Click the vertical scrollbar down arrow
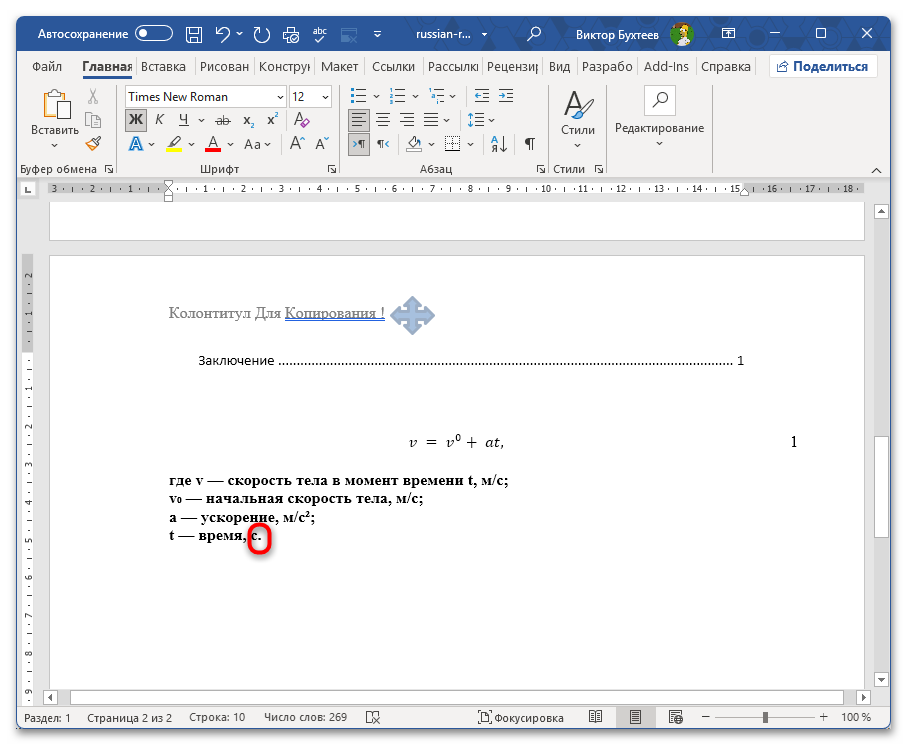Viewport: 907px width, 745px height. [881, 680]
